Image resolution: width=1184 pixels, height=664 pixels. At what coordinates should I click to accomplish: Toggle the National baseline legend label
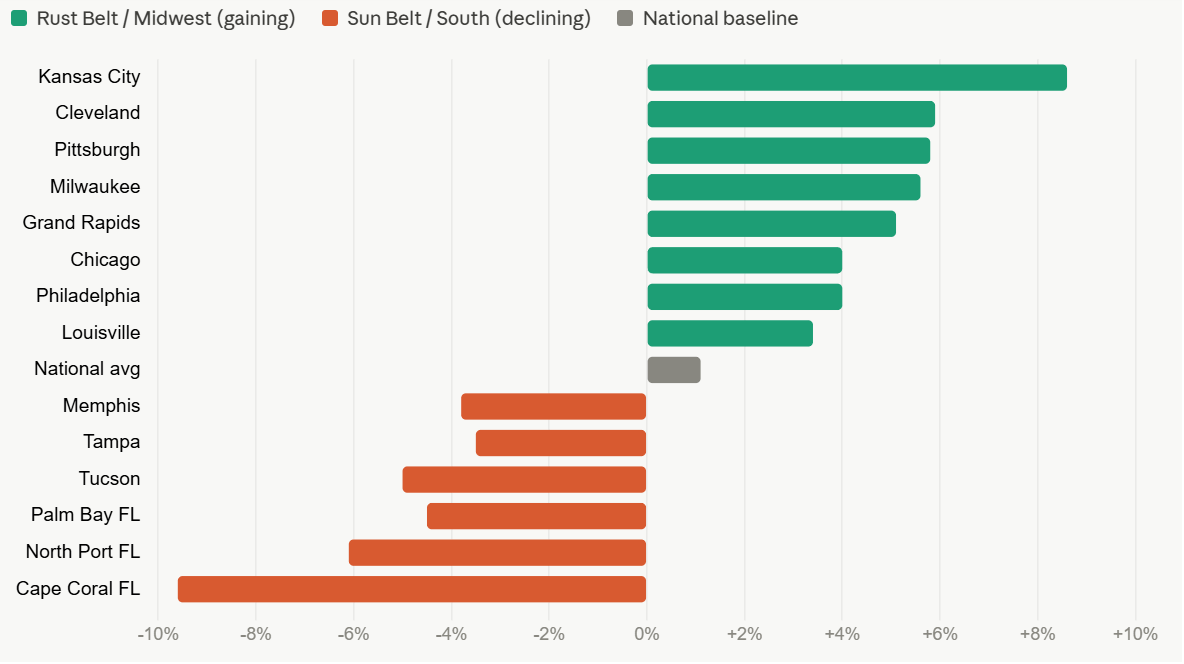click(720, 18)
